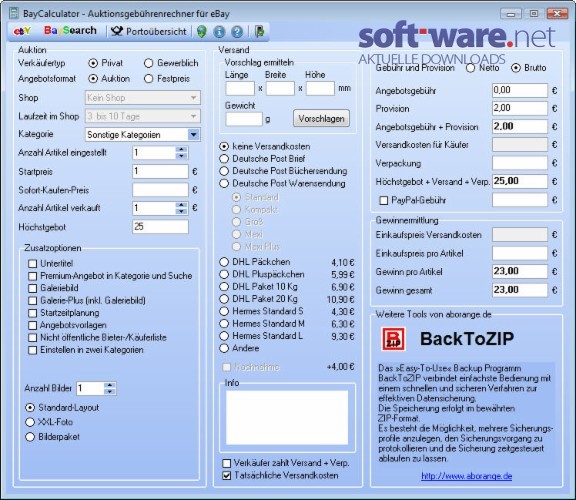Increase Anzahl Artikel verkauft with up arrow
This screenshot has width=576, height=500.
[x=181, y=205]
